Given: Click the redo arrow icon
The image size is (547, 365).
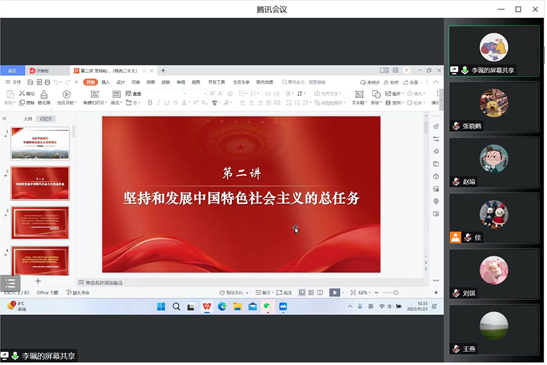Looking at the screenshot, I should click(67, 82).
